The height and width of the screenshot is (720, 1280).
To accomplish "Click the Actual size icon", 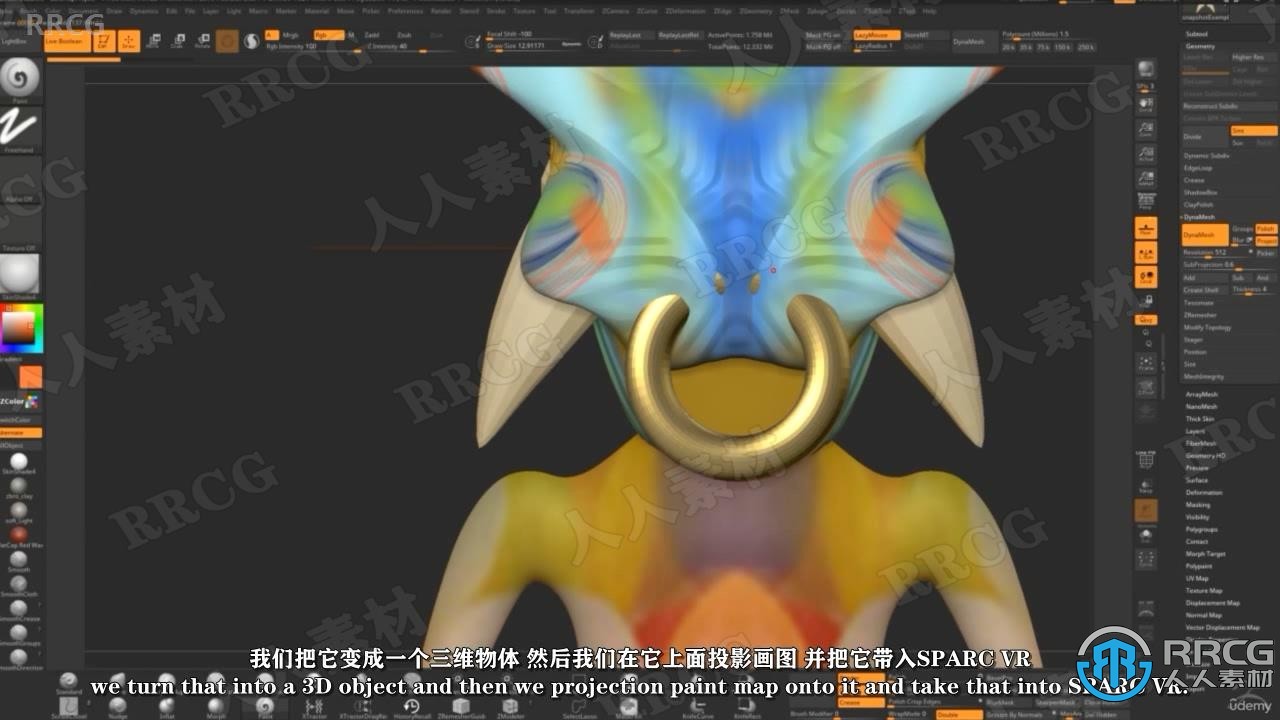I will 1146,155.
